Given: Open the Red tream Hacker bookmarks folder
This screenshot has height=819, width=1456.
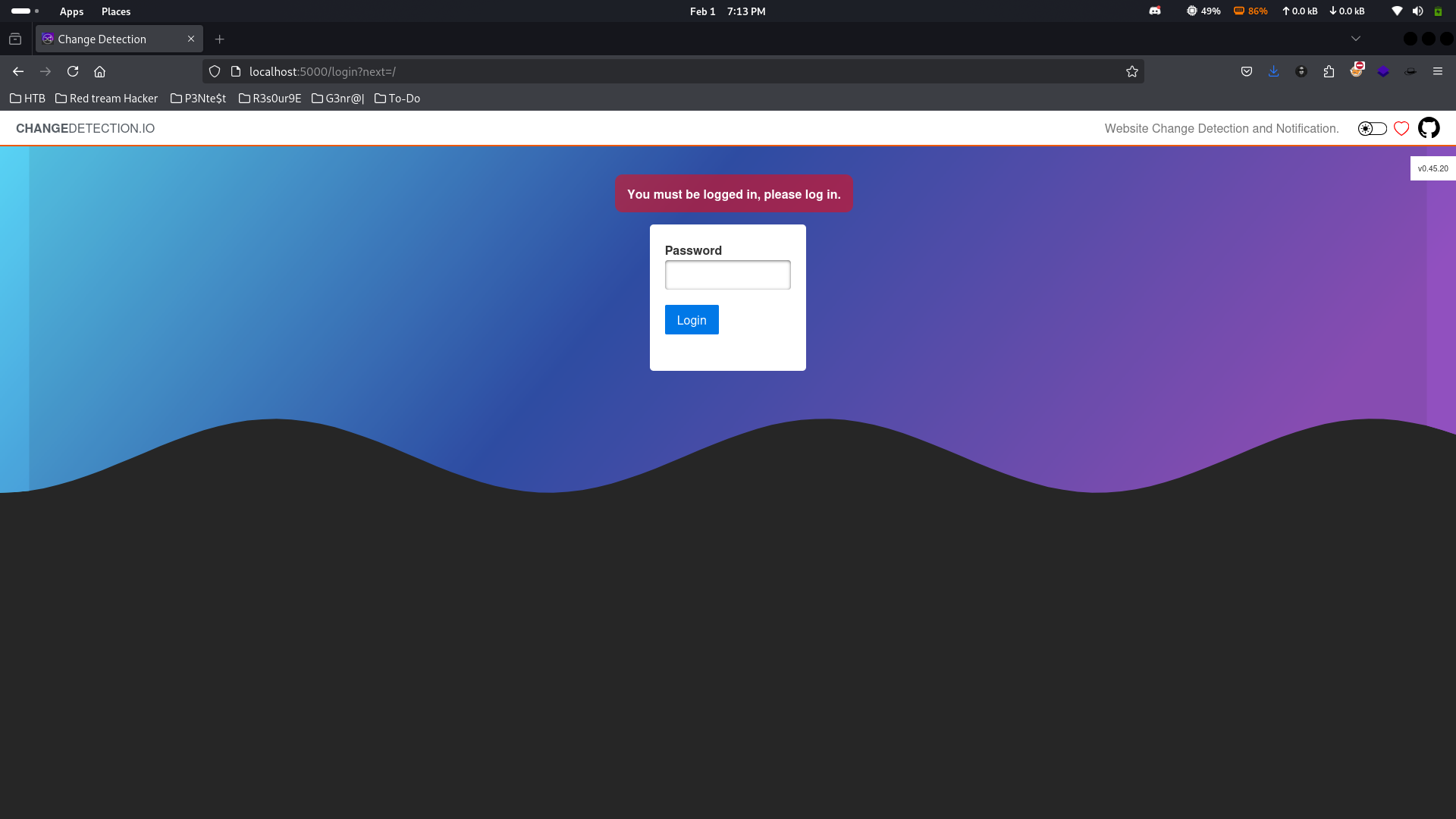Looking at the screenshot, I should (106, 99).
